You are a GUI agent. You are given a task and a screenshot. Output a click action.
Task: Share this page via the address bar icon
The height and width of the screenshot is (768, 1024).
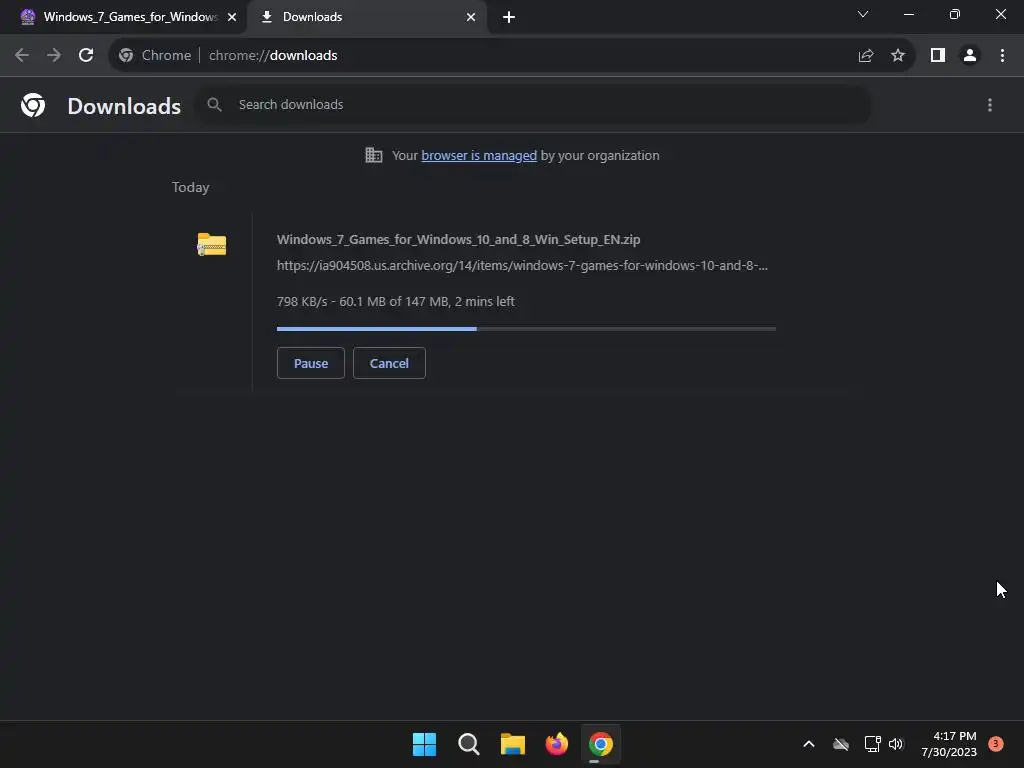866,56
